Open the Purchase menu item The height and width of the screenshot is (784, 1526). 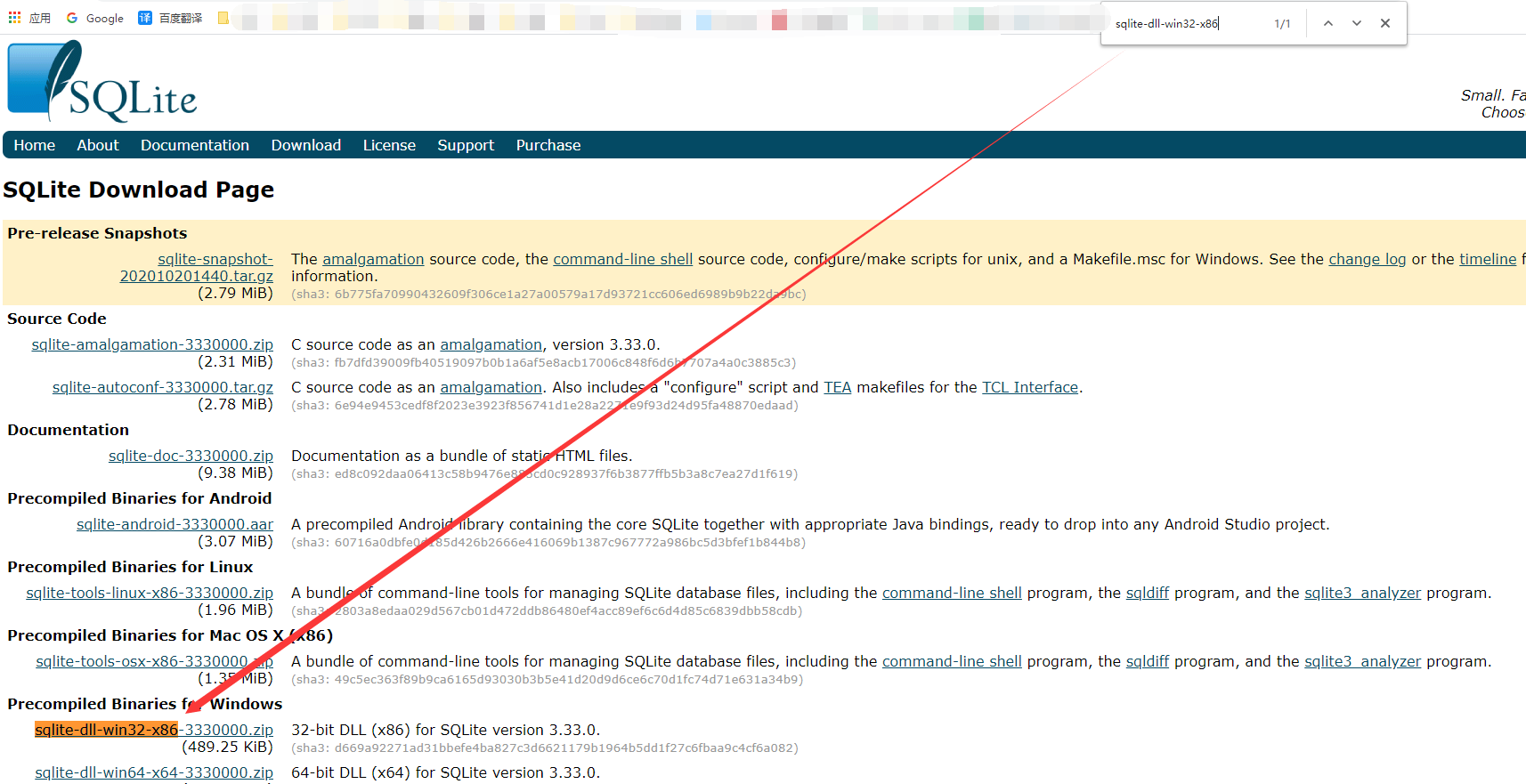(x=548, y=145)
